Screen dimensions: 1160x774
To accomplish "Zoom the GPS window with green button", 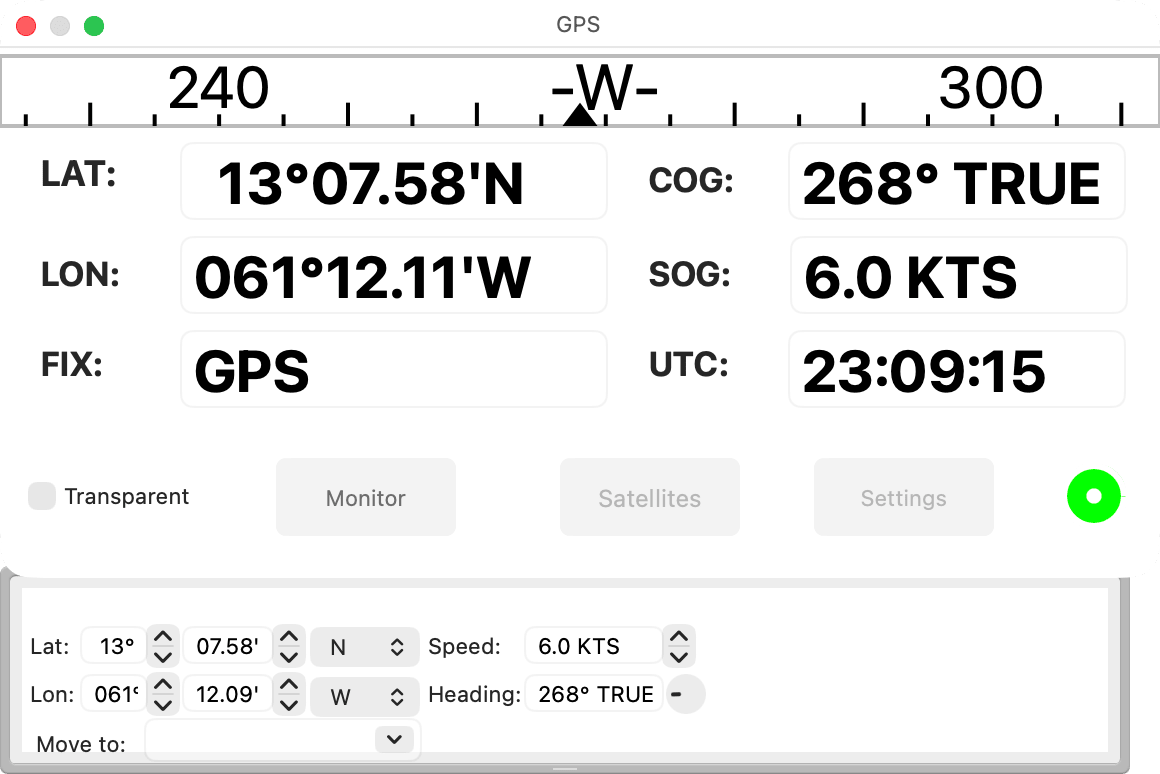I will coord(94,26).
